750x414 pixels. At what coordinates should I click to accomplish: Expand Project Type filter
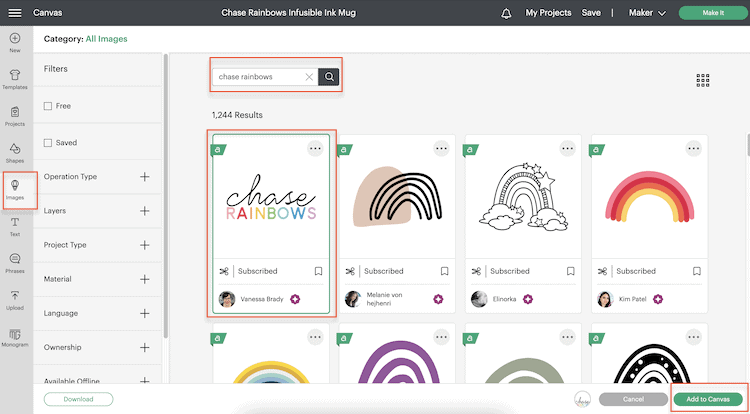click(144, 245)
